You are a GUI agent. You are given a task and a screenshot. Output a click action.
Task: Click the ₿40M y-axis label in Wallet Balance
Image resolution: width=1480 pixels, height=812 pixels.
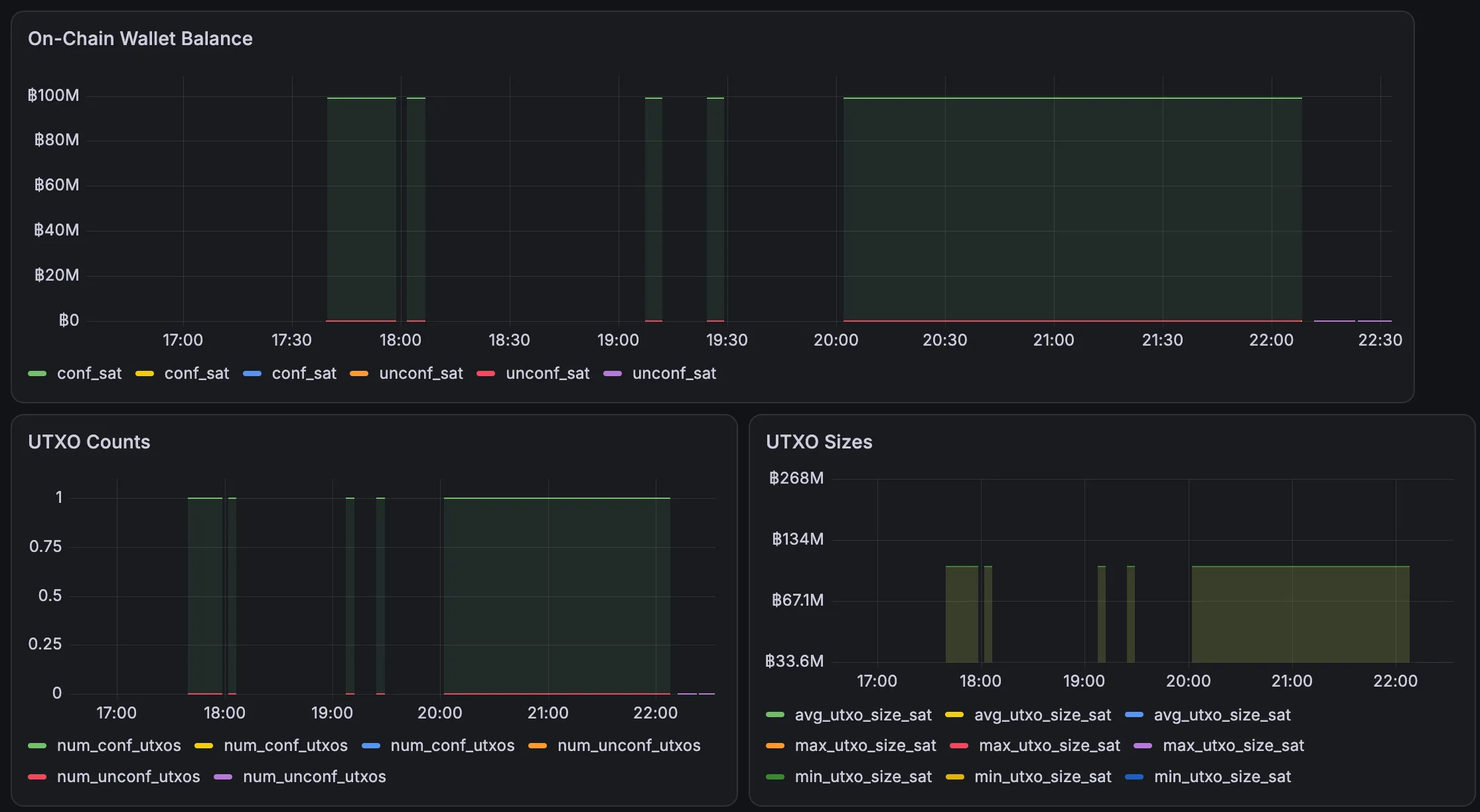56,230
